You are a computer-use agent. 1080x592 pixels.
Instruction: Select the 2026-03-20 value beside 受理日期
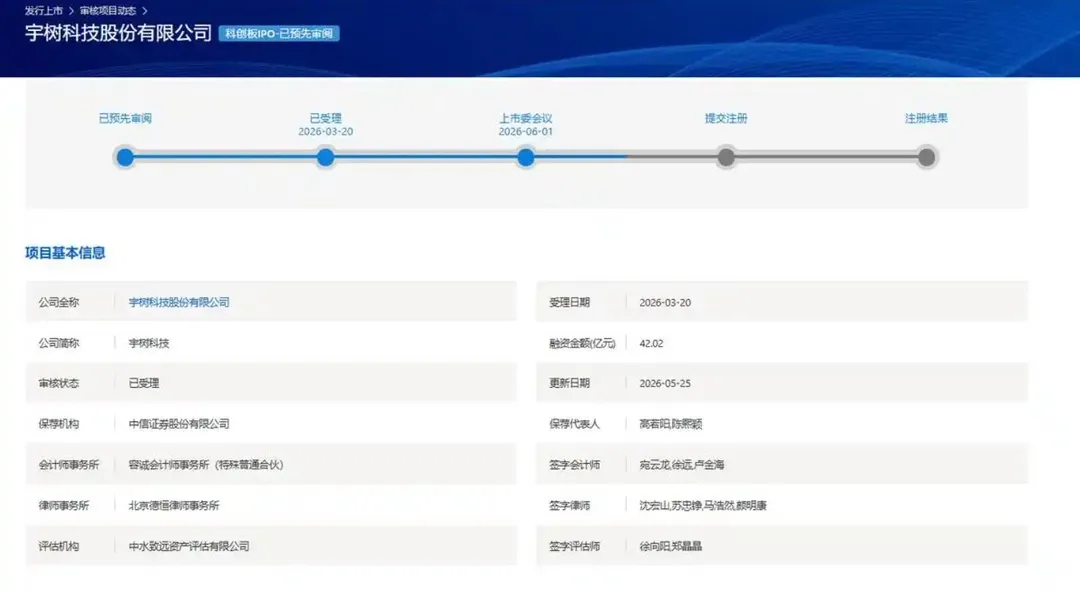(665, 303)
